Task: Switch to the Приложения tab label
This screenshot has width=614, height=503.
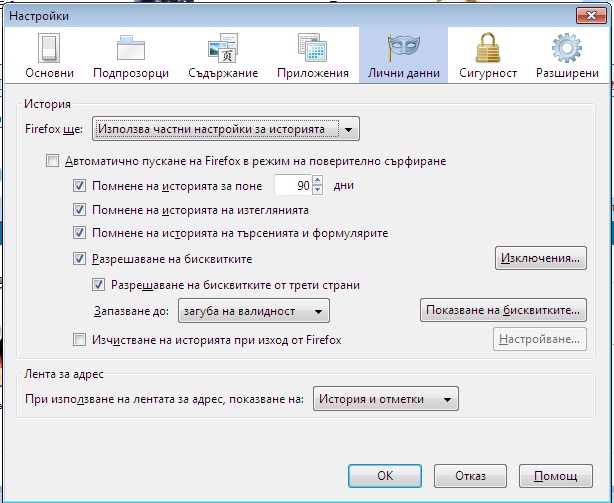Action: (x=312, y=73)
